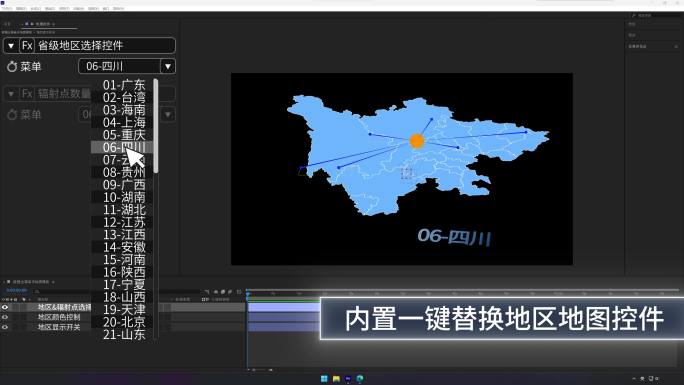Click the stopwatch beside the first 菜单 property
Screen dimensions: 684x385
coord(12,67)
